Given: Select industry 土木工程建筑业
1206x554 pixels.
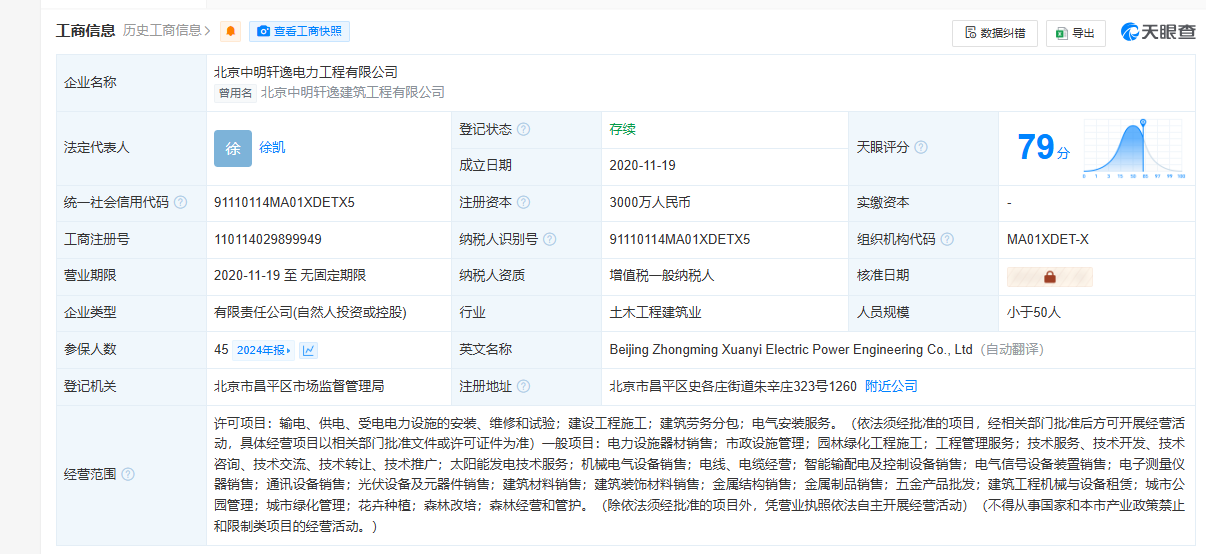Looking at the screenshot, I should (656, 313).
